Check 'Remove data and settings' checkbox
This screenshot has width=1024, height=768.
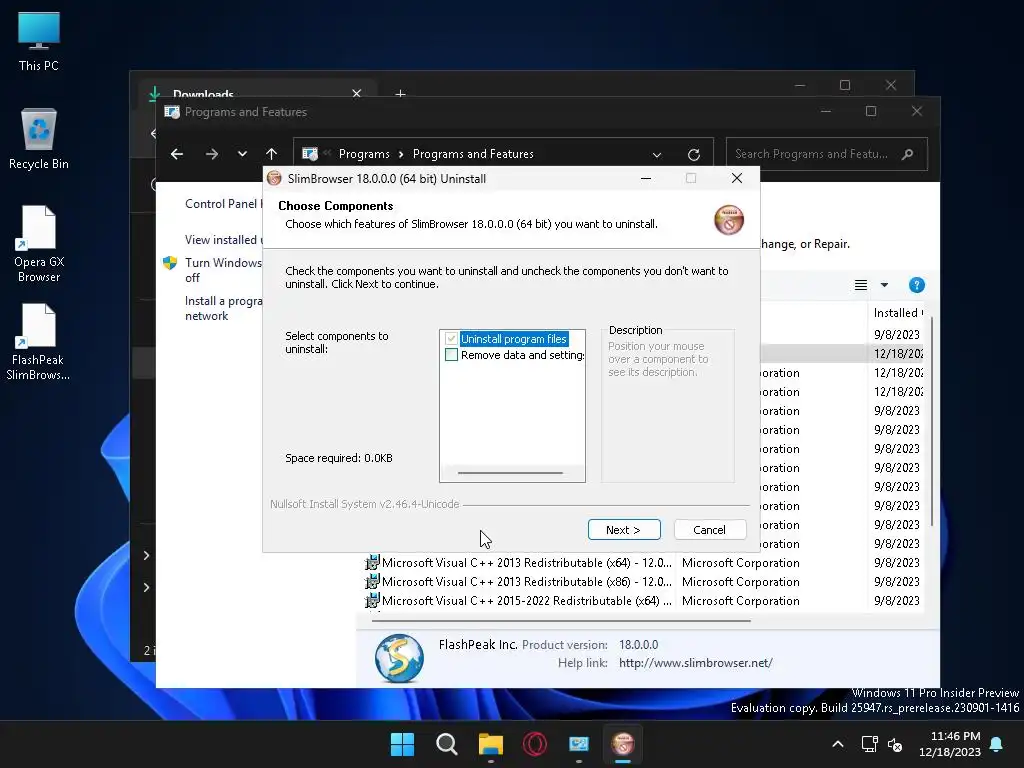(x=451, y=355)
